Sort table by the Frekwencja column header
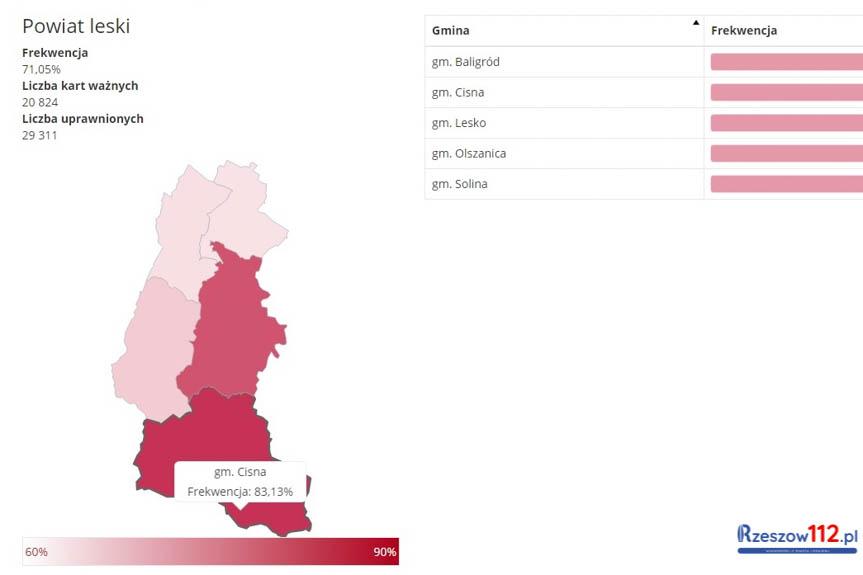The image size is (863, 575). tap(744, 31)
